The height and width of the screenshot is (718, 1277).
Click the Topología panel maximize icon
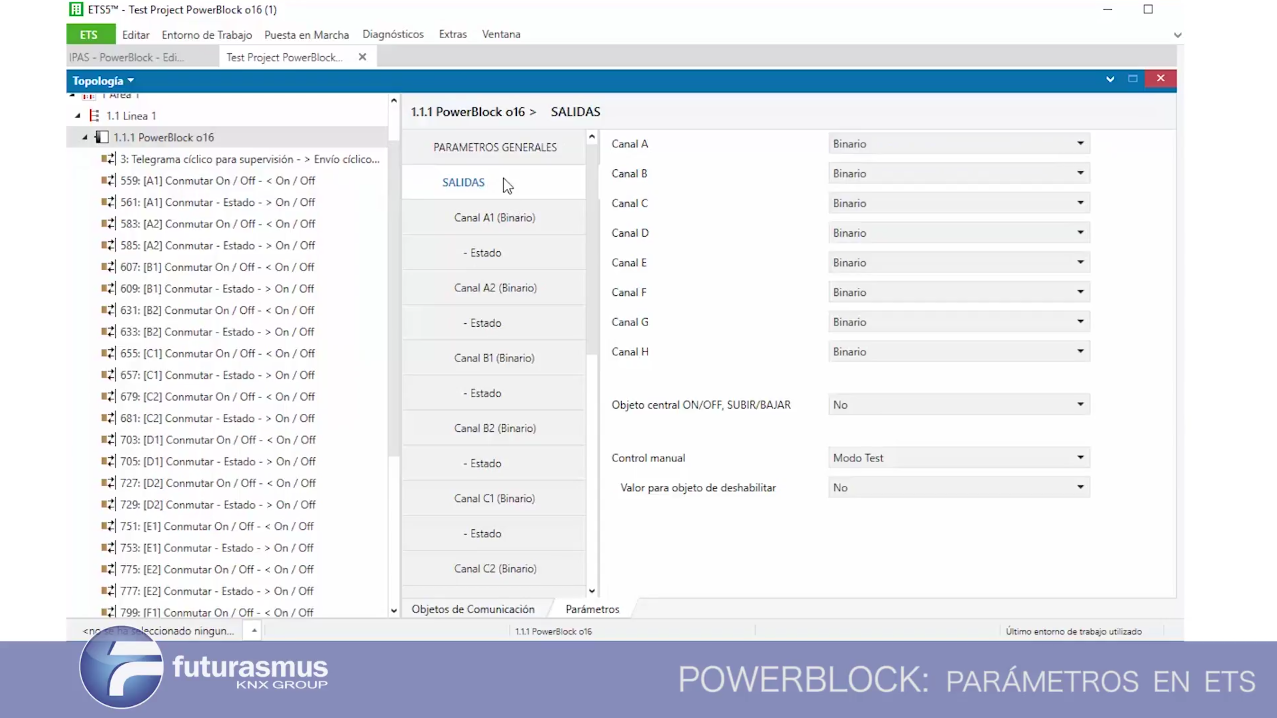coord(1133,79)
